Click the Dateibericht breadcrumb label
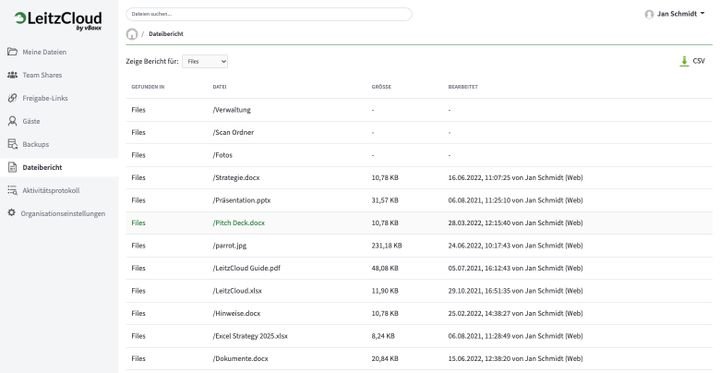The width and height of the screenshot is (720, 373). (166, 34)
